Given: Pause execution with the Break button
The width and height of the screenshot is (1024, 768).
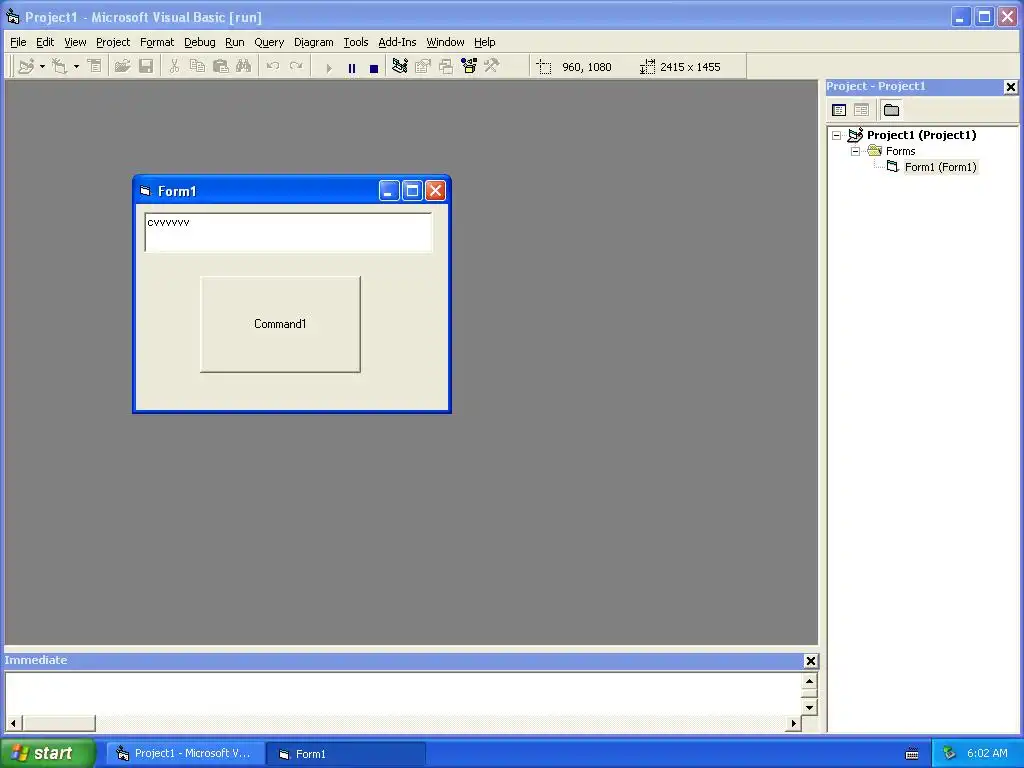Looking at the screenshot, I should click(x=352, y=68).
